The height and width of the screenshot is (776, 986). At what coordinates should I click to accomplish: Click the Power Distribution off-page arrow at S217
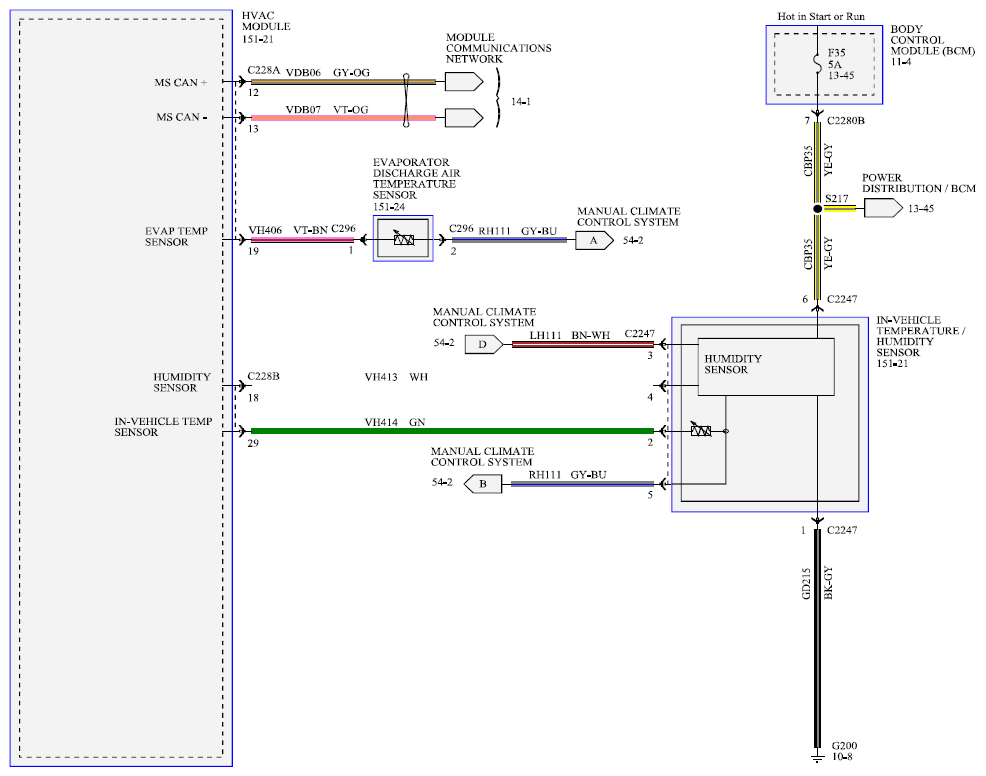[884, 208]
